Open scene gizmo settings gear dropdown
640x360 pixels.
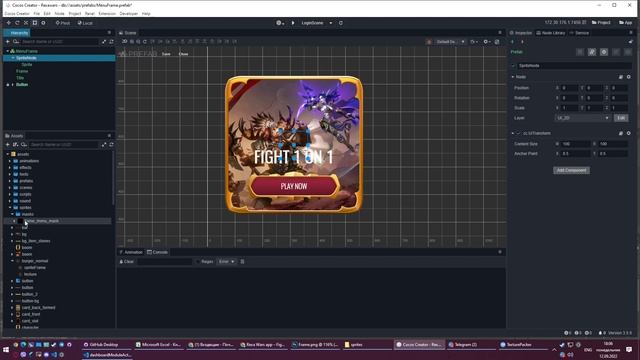[x=487, y=42]
